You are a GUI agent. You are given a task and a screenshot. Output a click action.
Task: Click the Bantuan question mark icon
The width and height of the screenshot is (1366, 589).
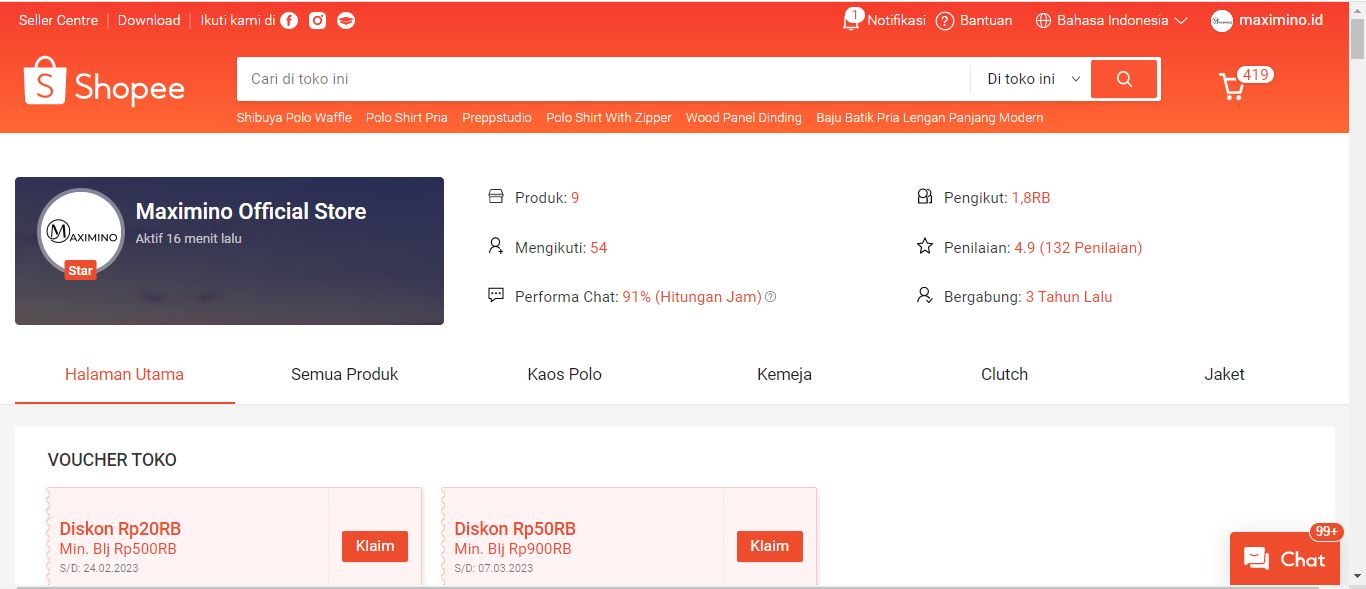point(945,21)
